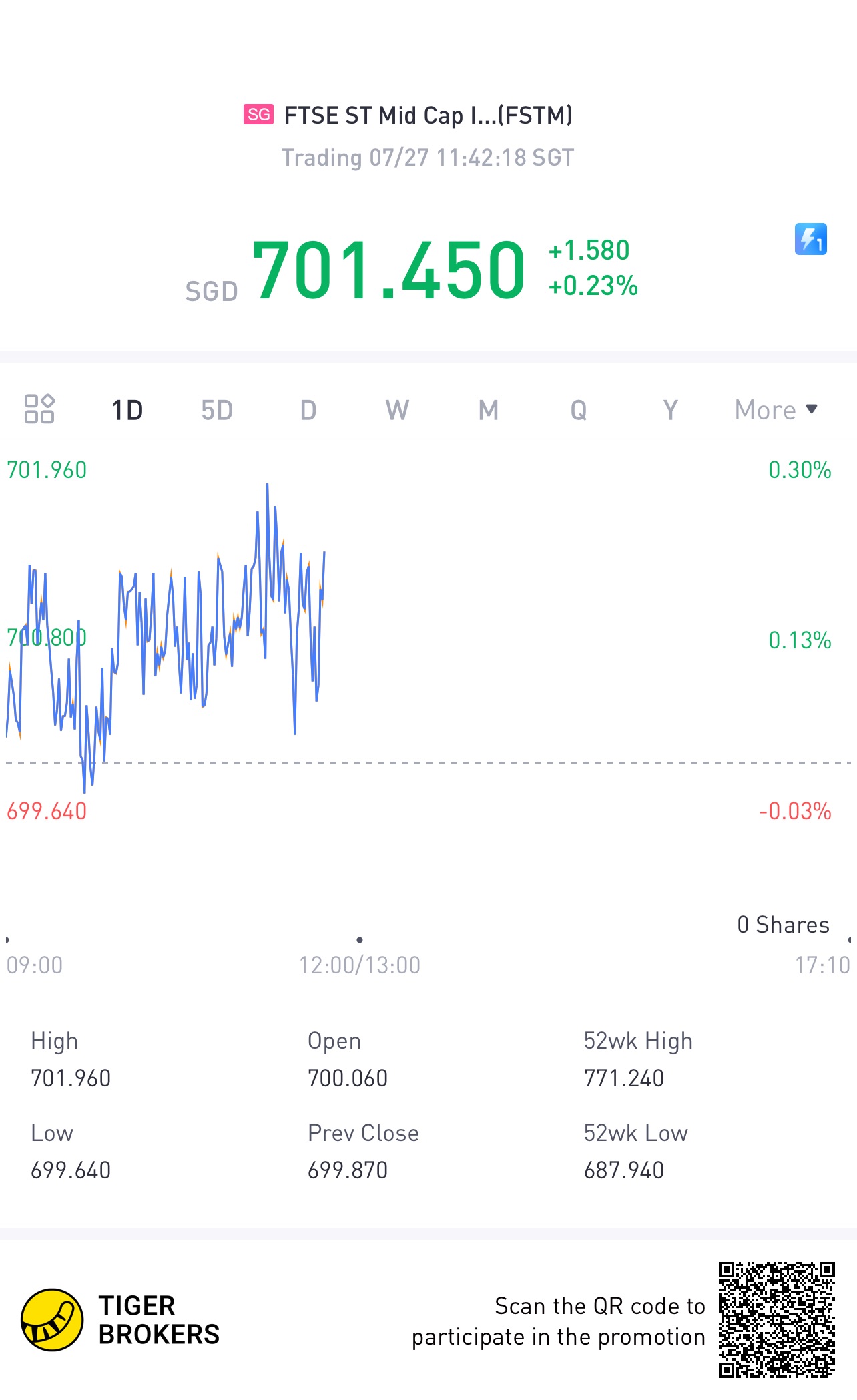Tap the FTSE ST Mid Cap index title
857x1400 pixels.
point(428,115)
